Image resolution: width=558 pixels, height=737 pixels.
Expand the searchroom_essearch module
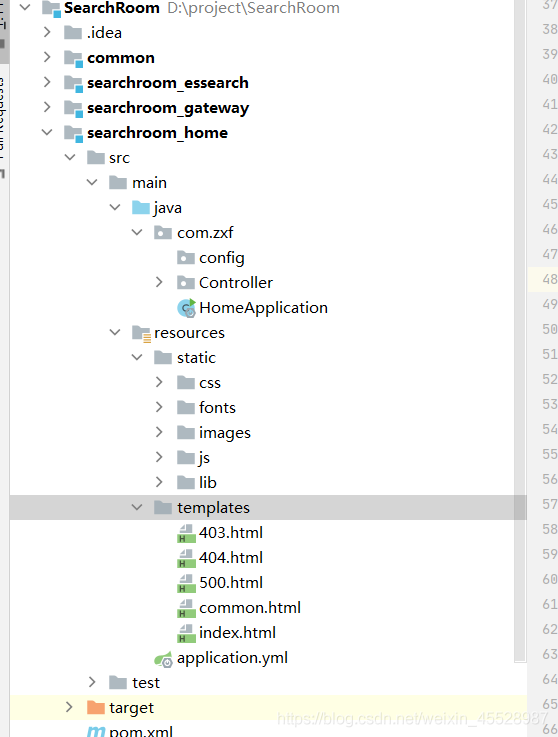coord(47,82)
